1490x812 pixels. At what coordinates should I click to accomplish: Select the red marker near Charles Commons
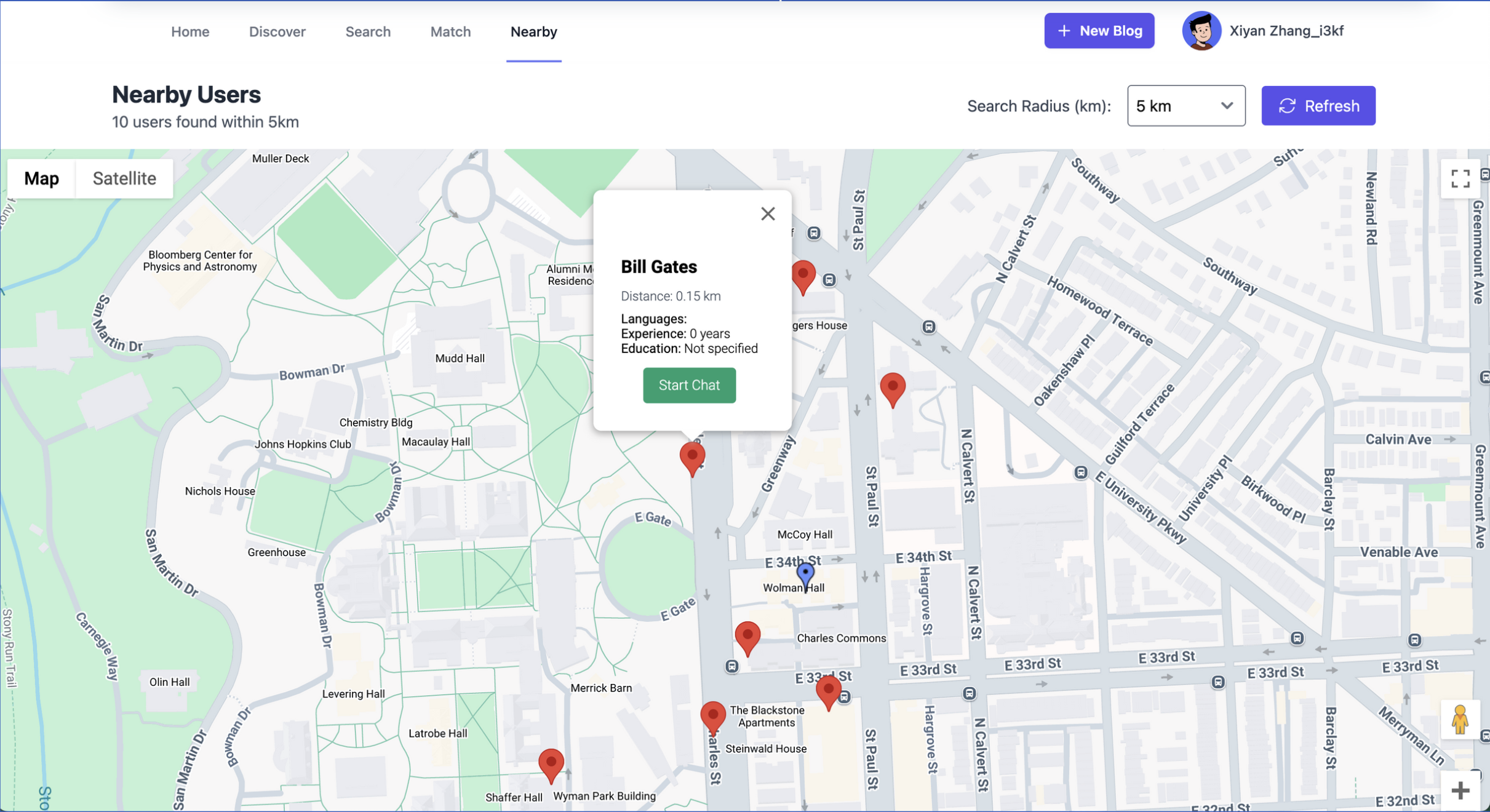click(747, 637)
